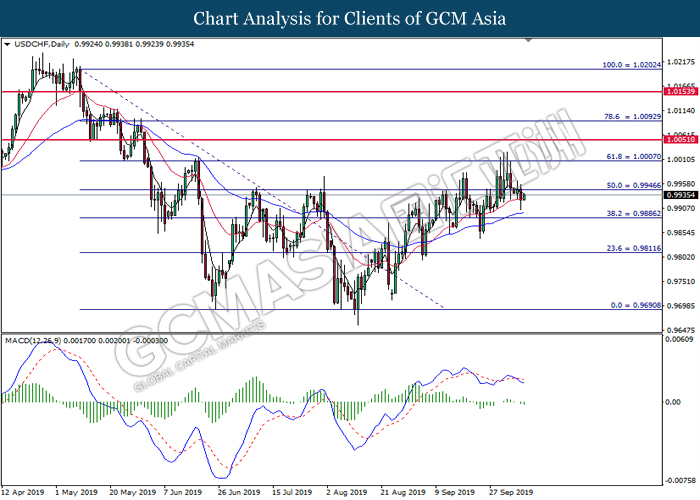The image size is (700, 500).
Task: Click the 23.6 = 0.98116 Fibonacci label
Action: point(634,248)
